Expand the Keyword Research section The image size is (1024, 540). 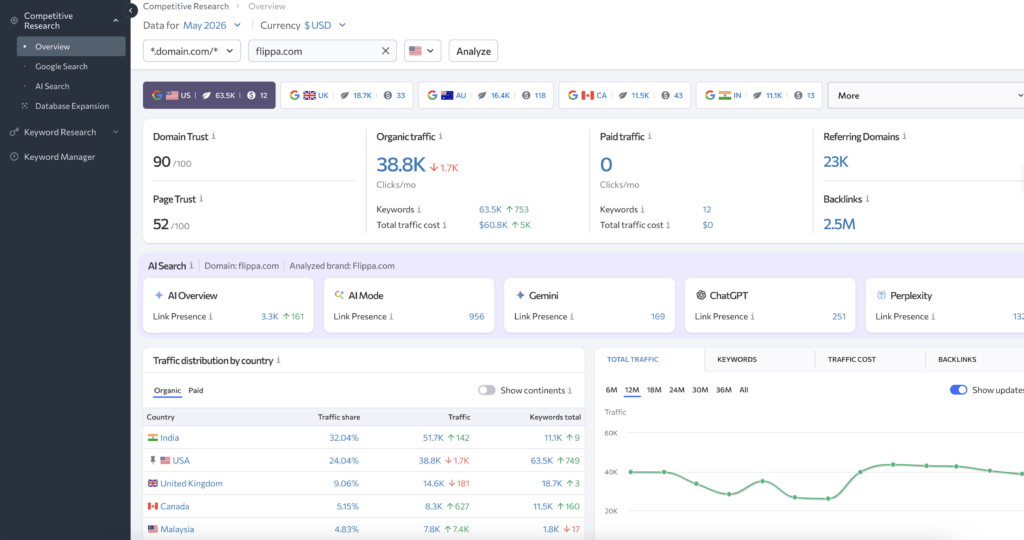(x=116, y=132)
